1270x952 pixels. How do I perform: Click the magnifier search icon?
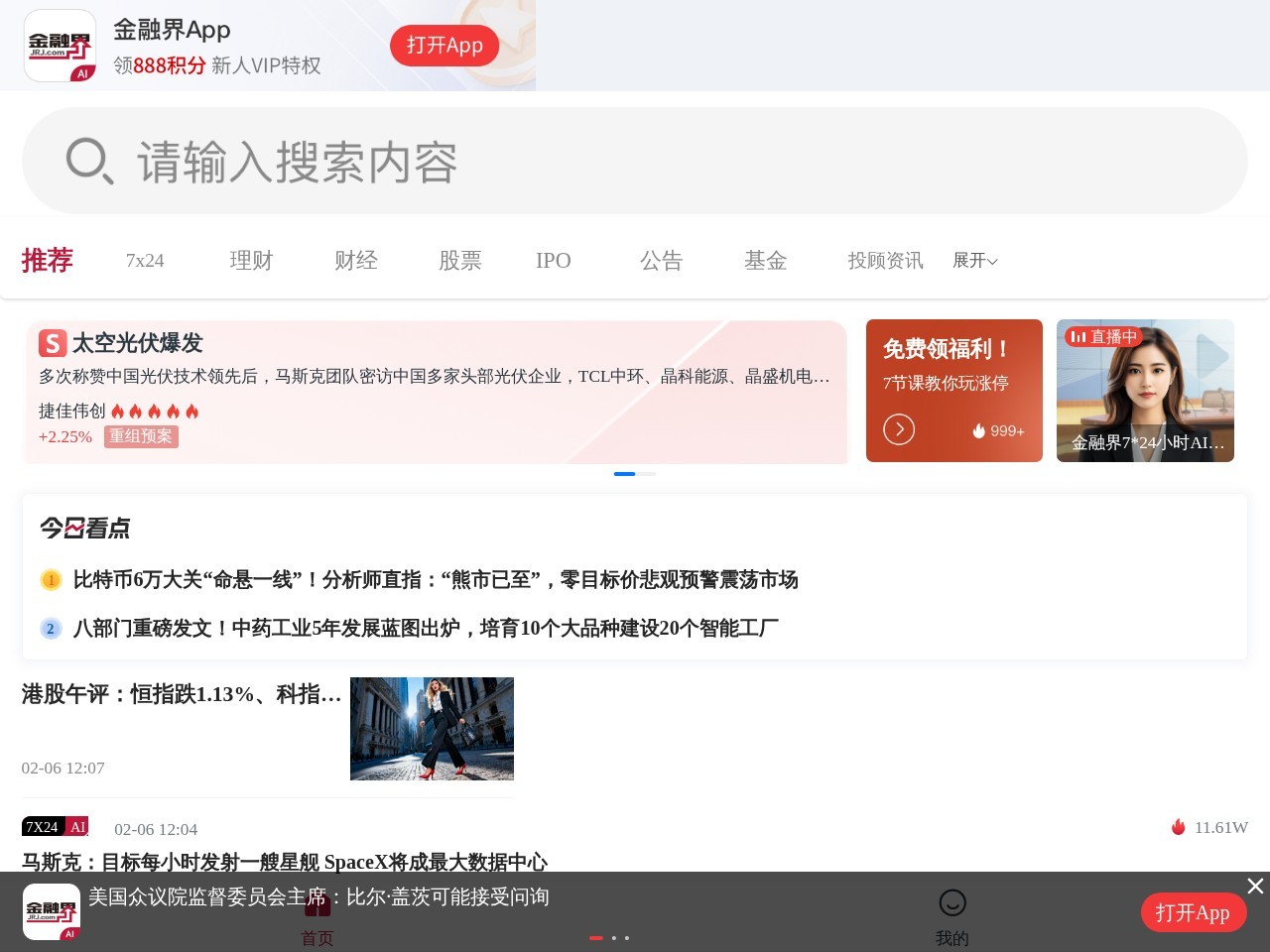(89, 162)
